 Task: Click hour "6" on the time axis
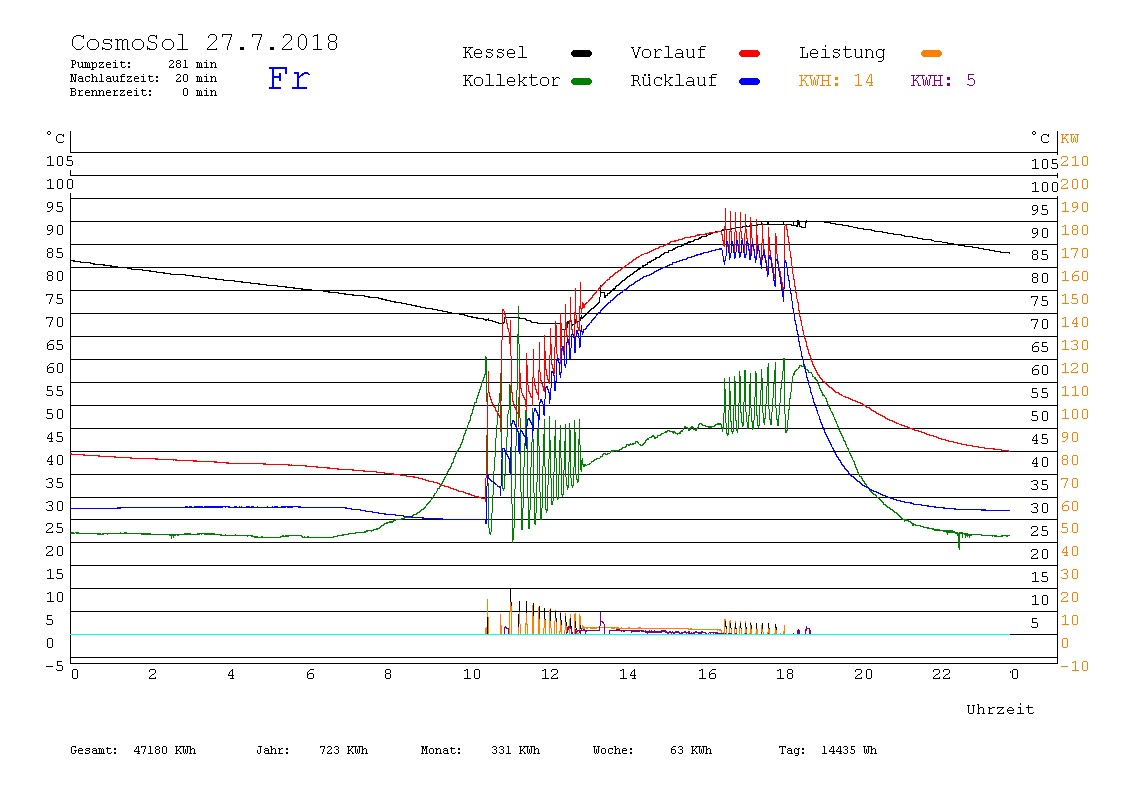tap(310, 674)
